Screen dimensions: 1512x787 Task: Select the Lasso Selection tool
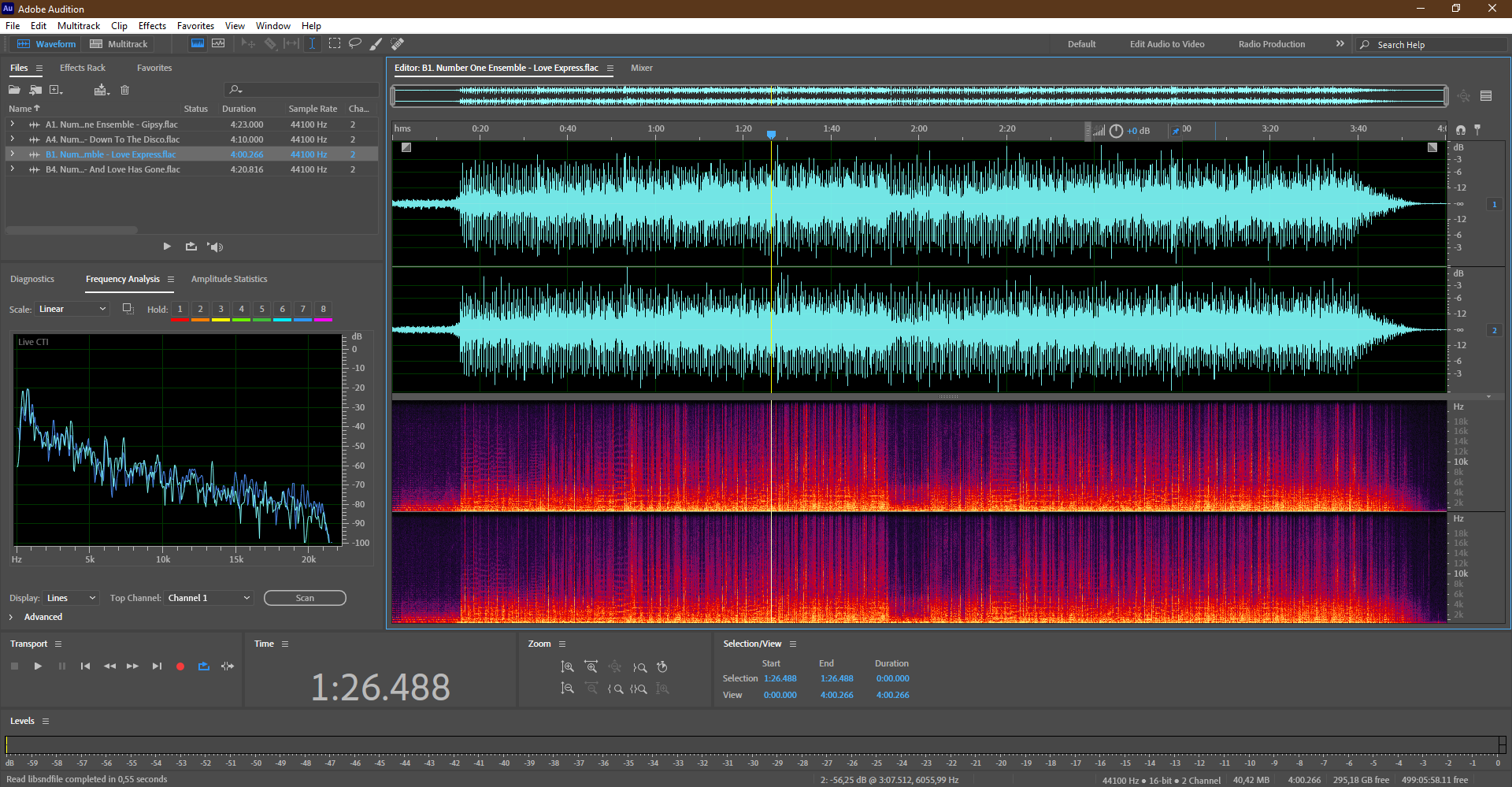355,44
